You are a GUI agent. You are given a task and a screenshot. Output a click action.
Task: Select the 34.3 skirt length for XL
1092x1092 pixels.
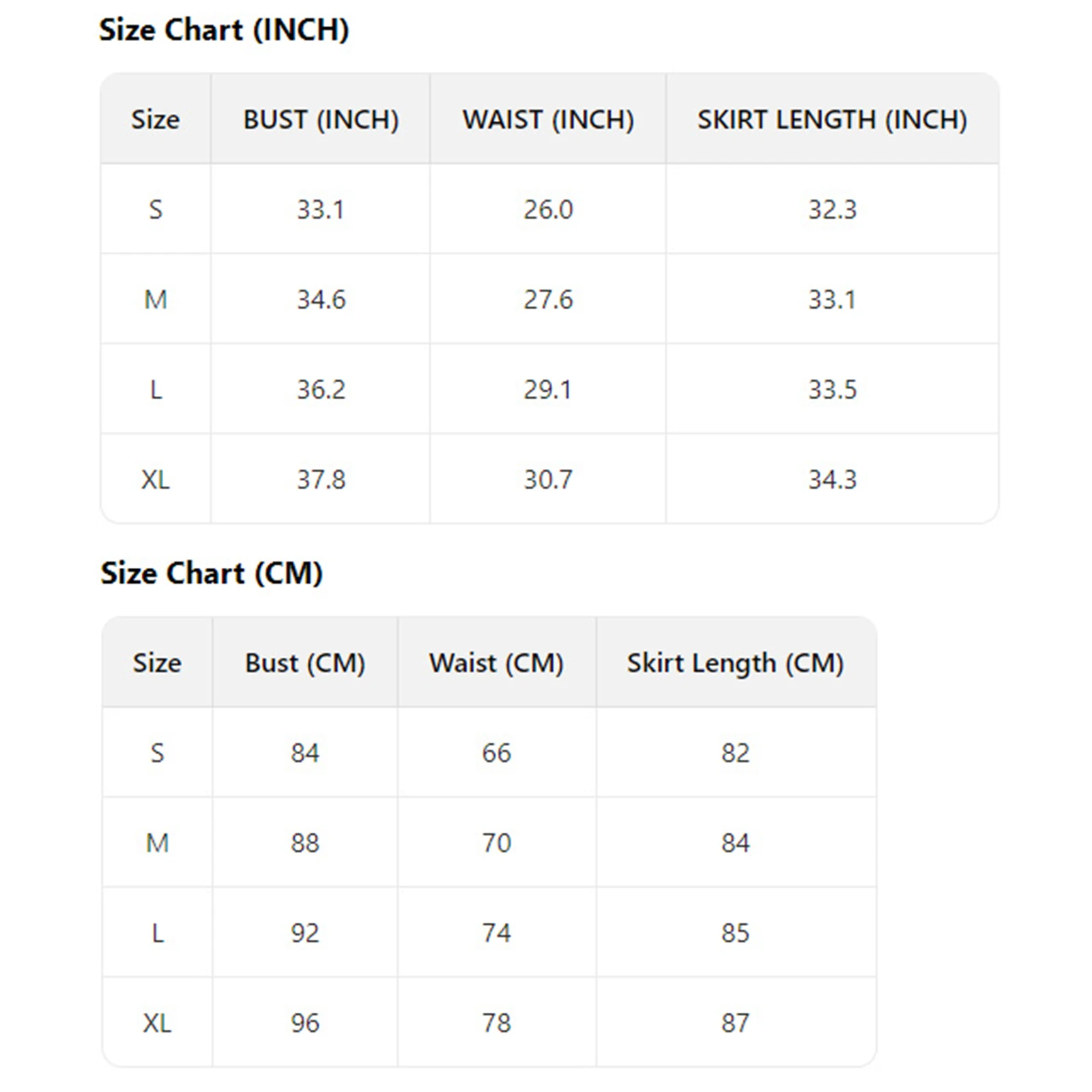coord(832,480)
